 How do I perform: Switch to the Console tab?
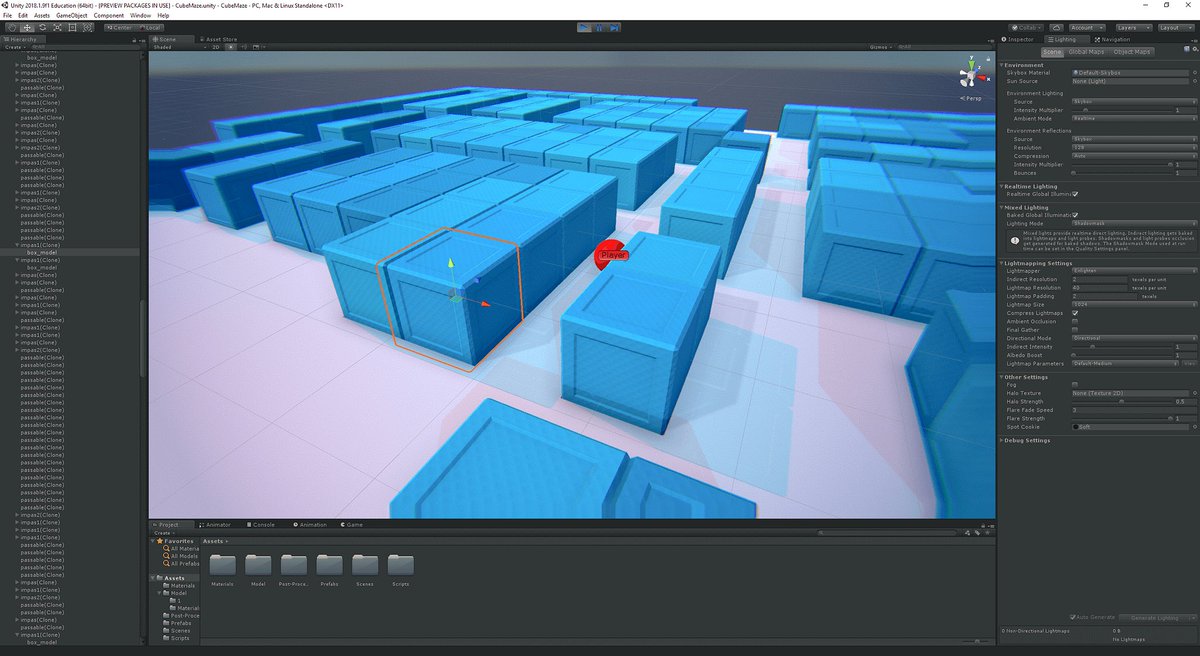point(260,524)
